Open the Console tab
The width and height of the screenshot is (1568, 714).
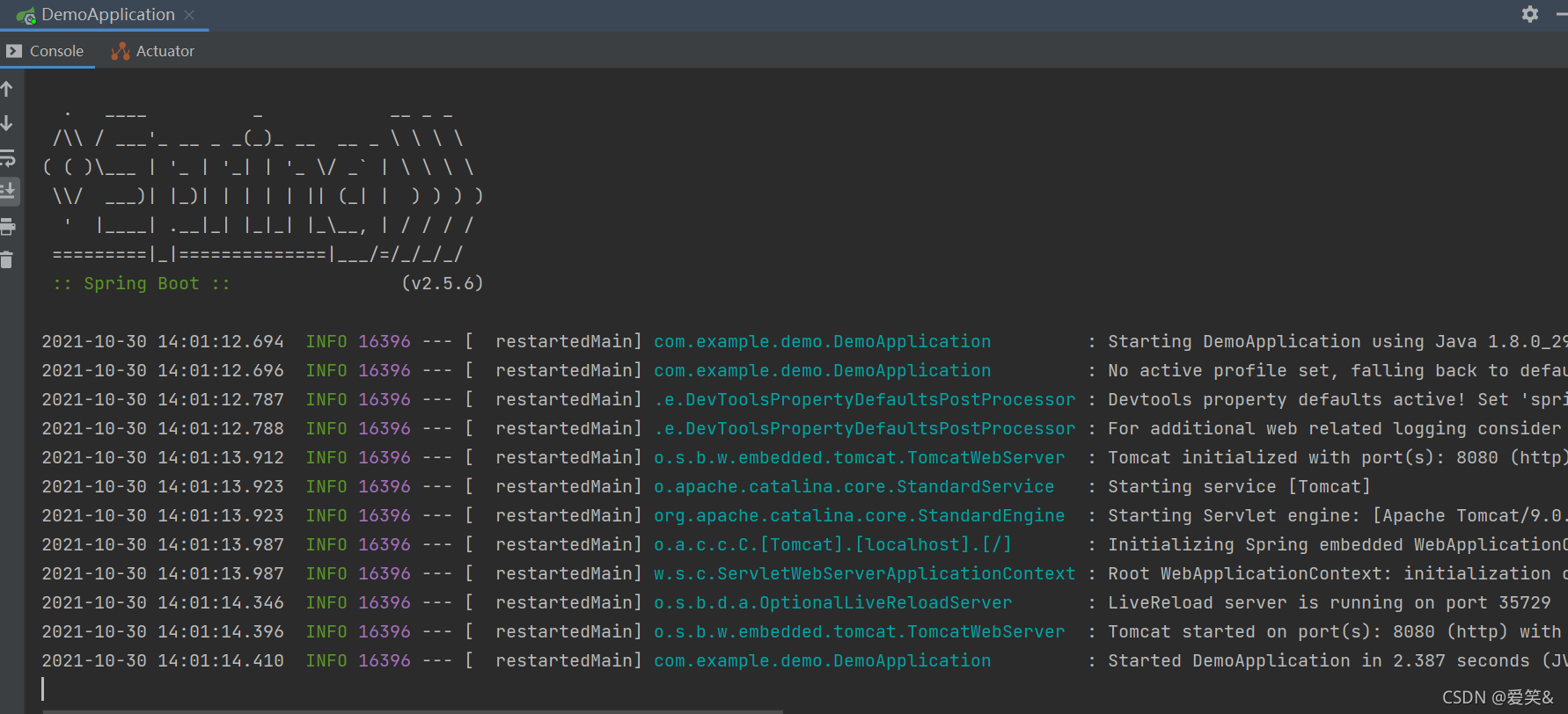click(46, 51)
